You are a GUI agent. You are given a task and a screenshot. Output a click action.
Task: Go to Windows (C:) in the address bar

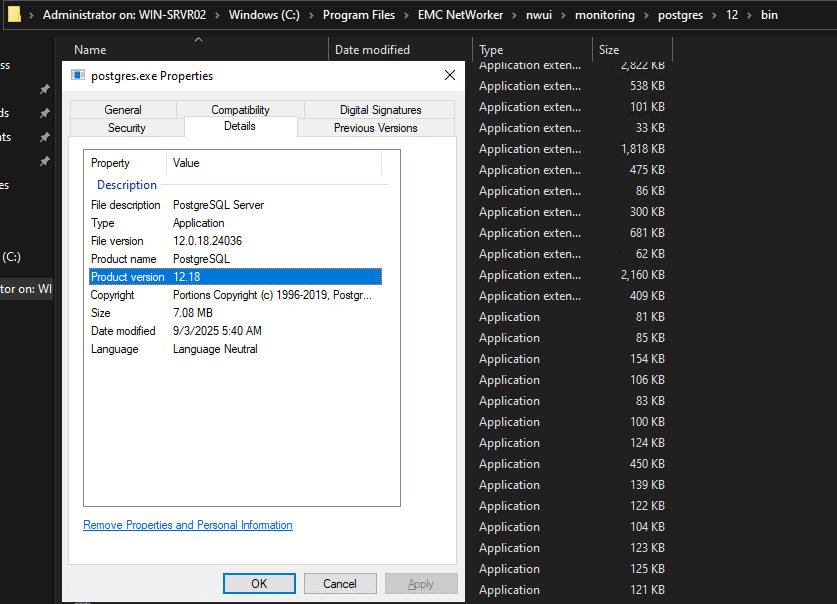[x=264, y=15]
